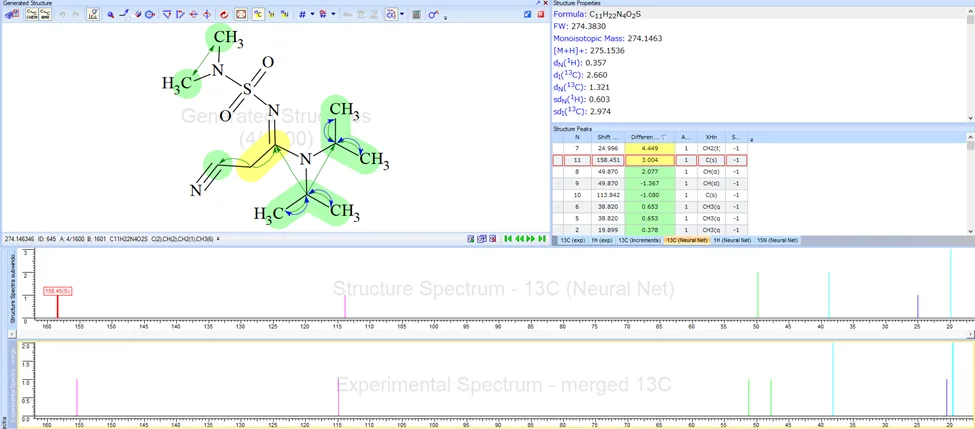Switch to 1H (exp) tab
Viewport: 975px width, 429px height.
[601, 239]
